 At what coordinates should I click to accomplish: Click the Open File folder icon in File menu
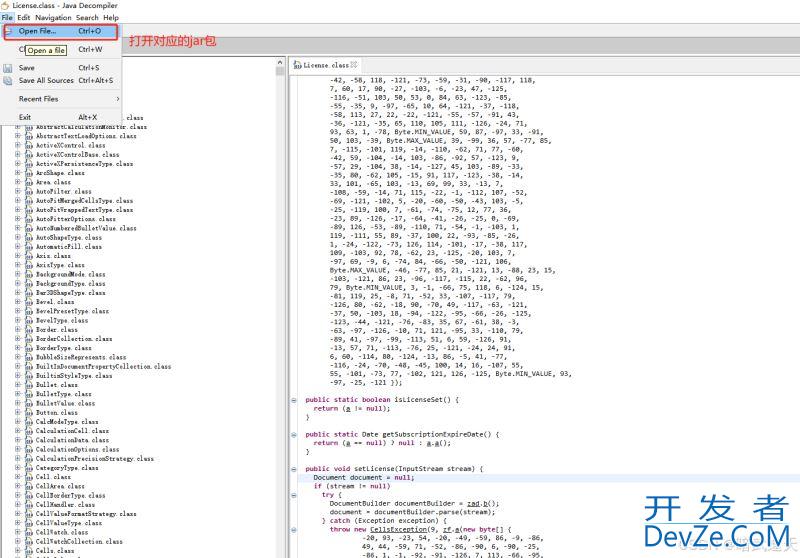(8, 31)
